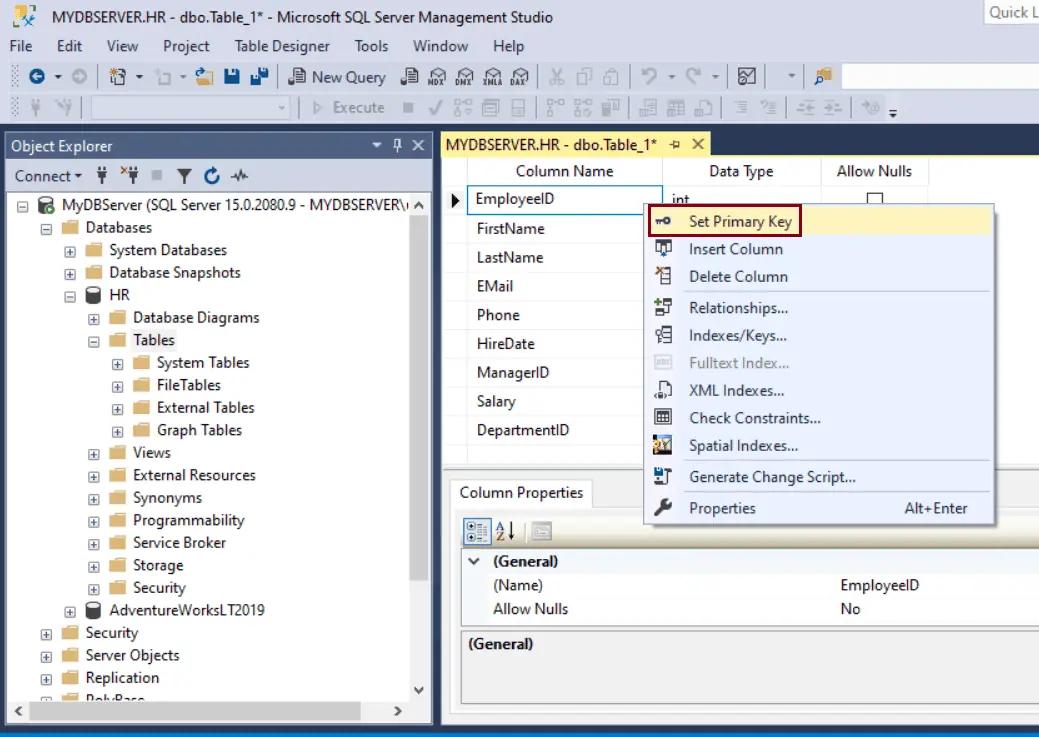Open the Object Explorer filter
This screenshot has height=737, width=1039.
(x=185, y=175)
